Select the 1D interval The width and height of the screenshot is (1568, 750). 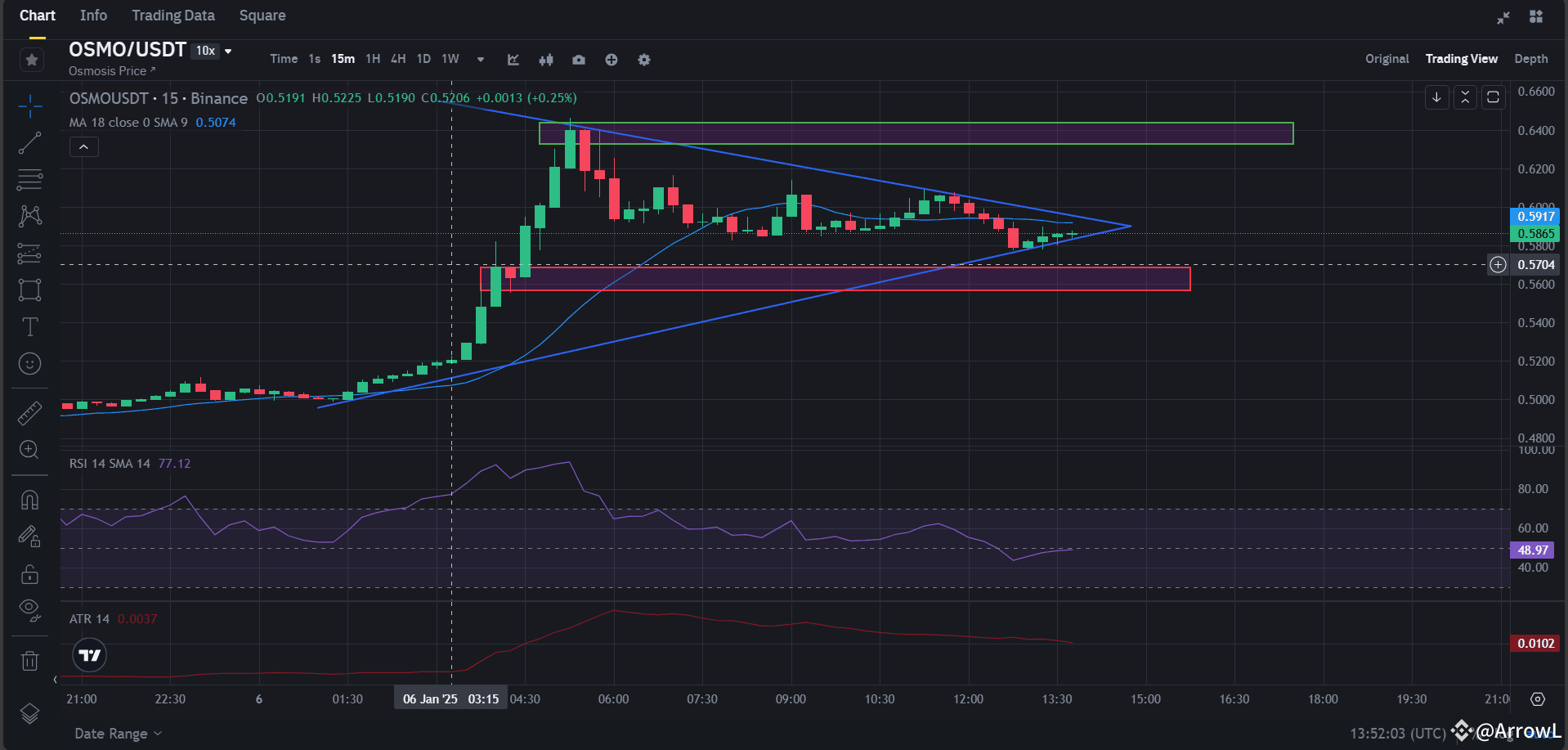[x=423, y=59]
